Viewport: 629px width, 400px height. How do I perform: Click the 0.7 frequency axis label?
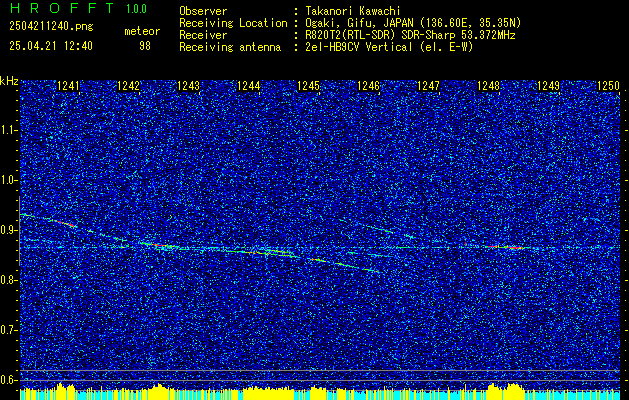point(9,330)
